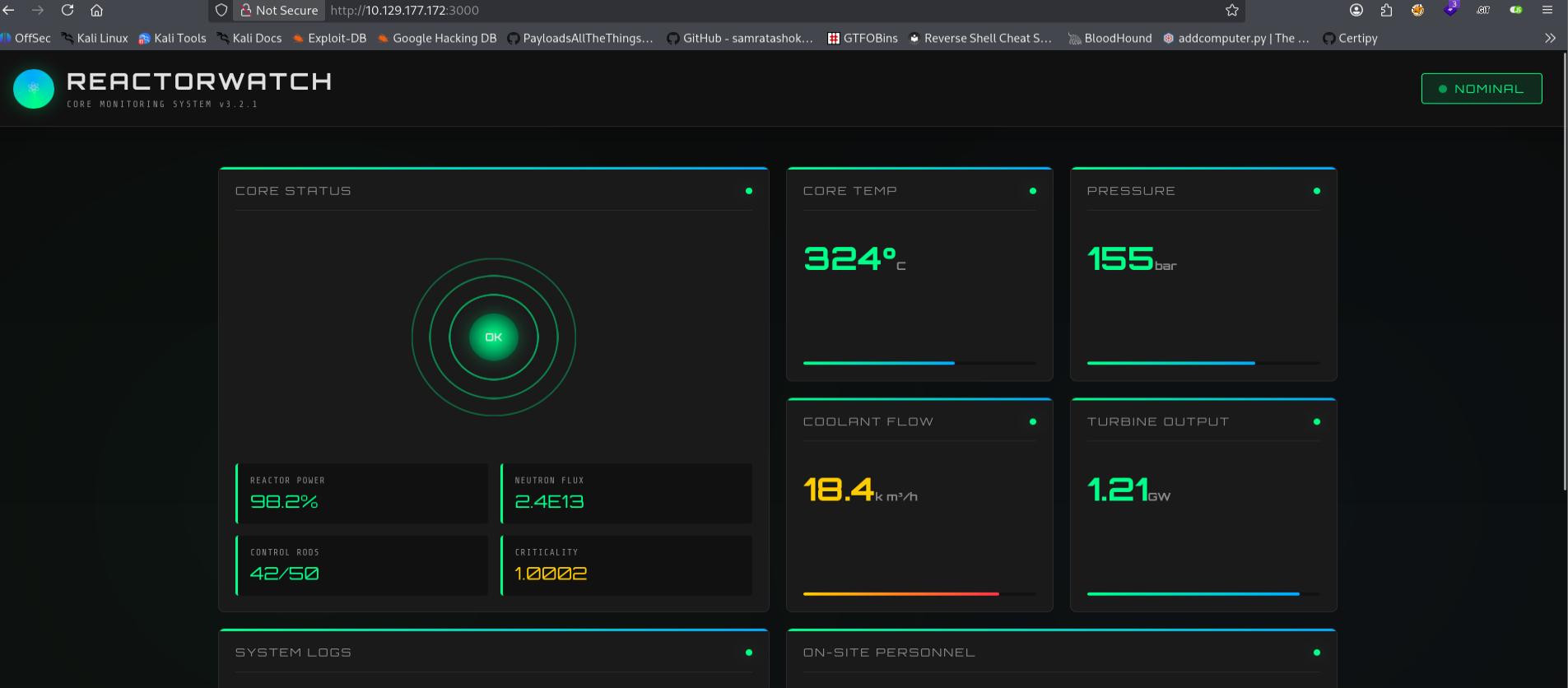Click the Cookie-Editor extension icon
Image resolution: width=1568 pixels, height=688 pixels.
coord(1417,10)
